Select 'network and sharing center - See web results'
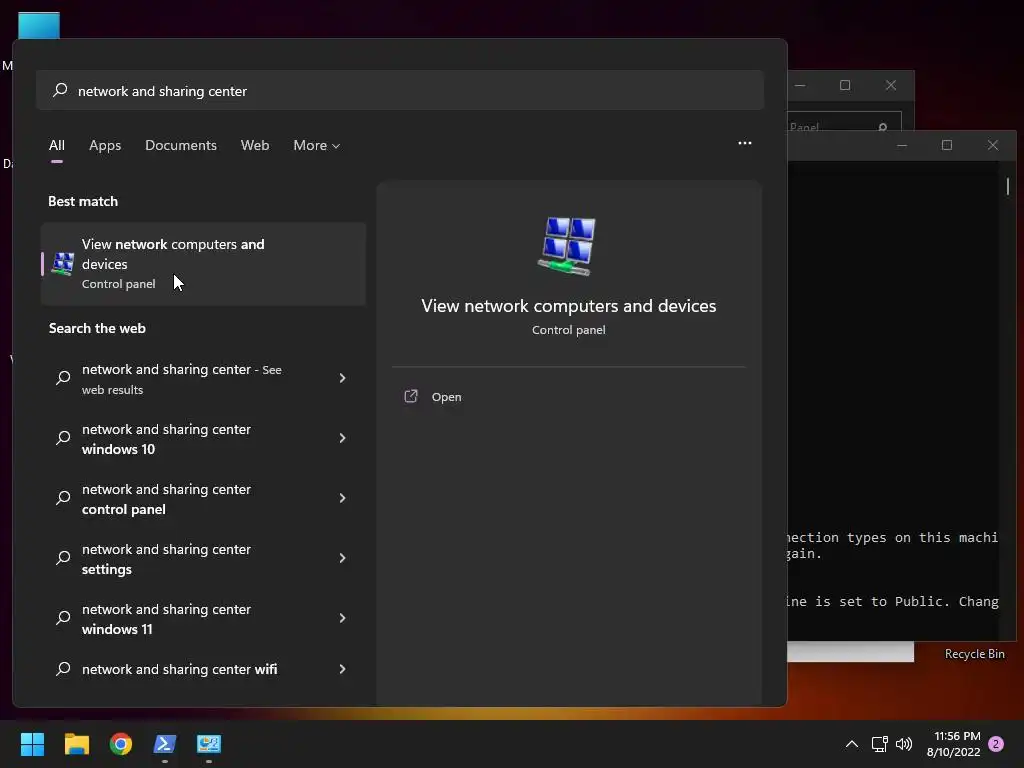1024x768 pixels. (203, 379)
